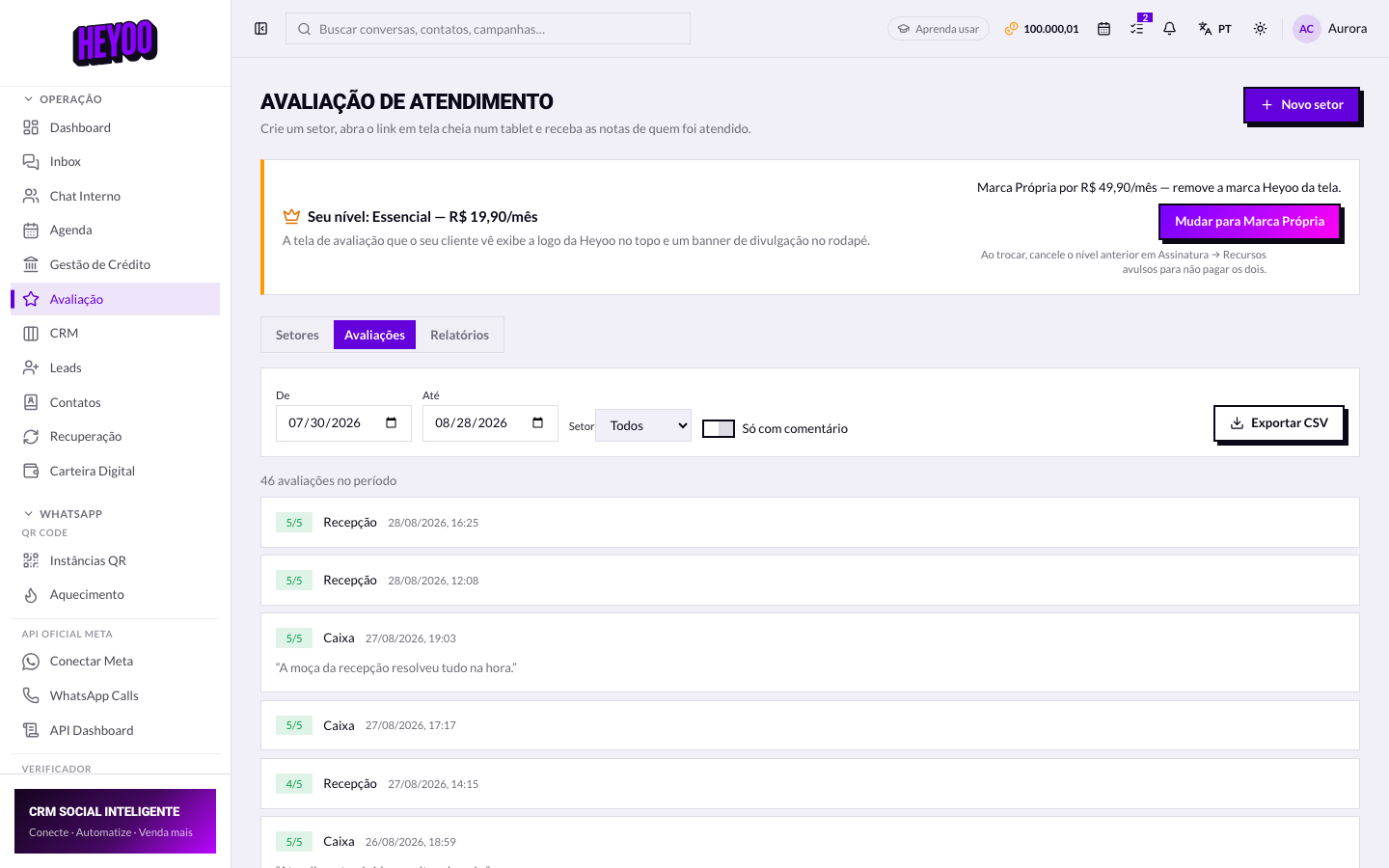Open the calendar icon in header

click(1103, 29)
